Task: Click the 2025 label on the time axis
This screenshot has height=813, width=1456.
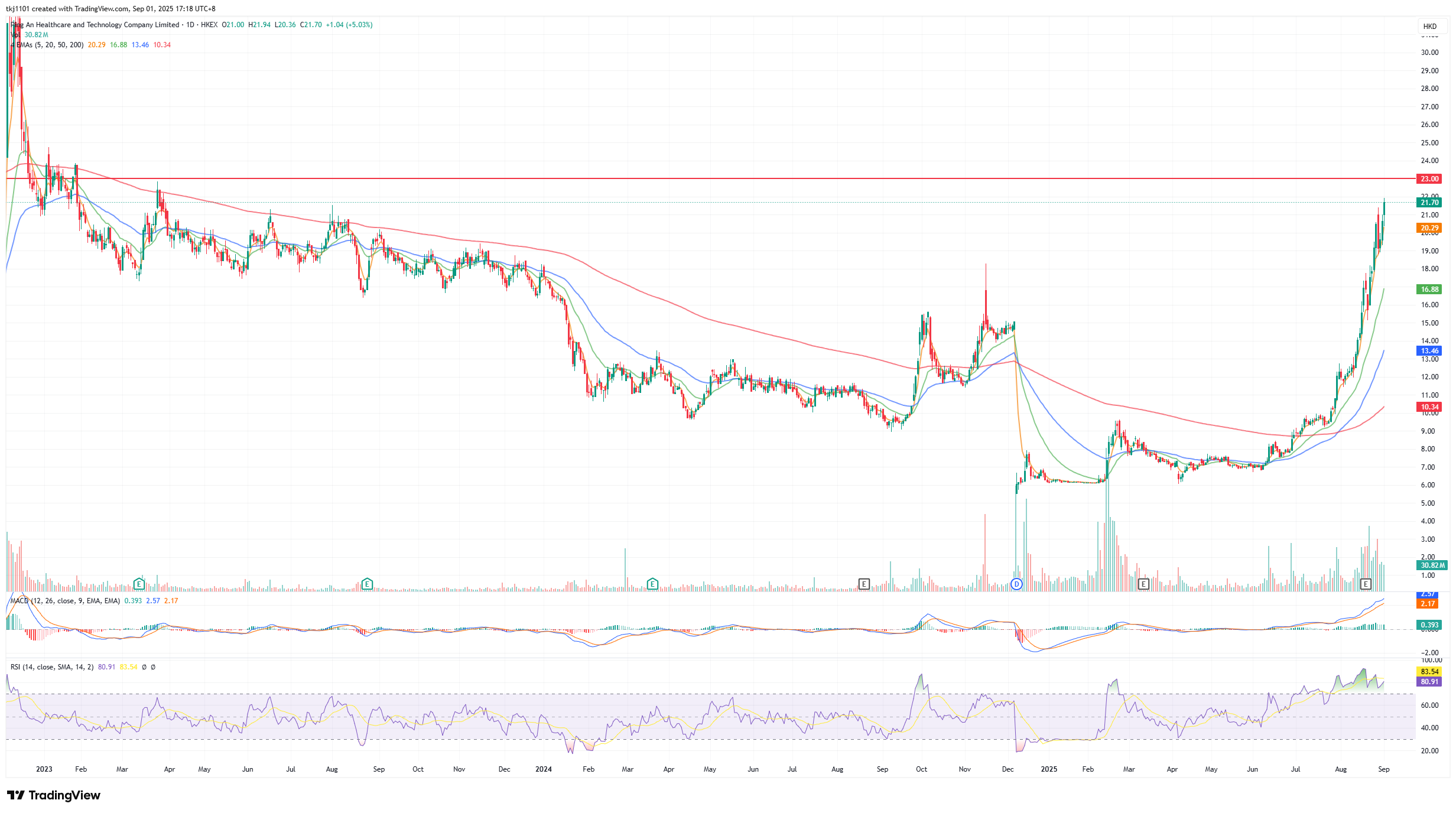Action: tap(1049, 769)
